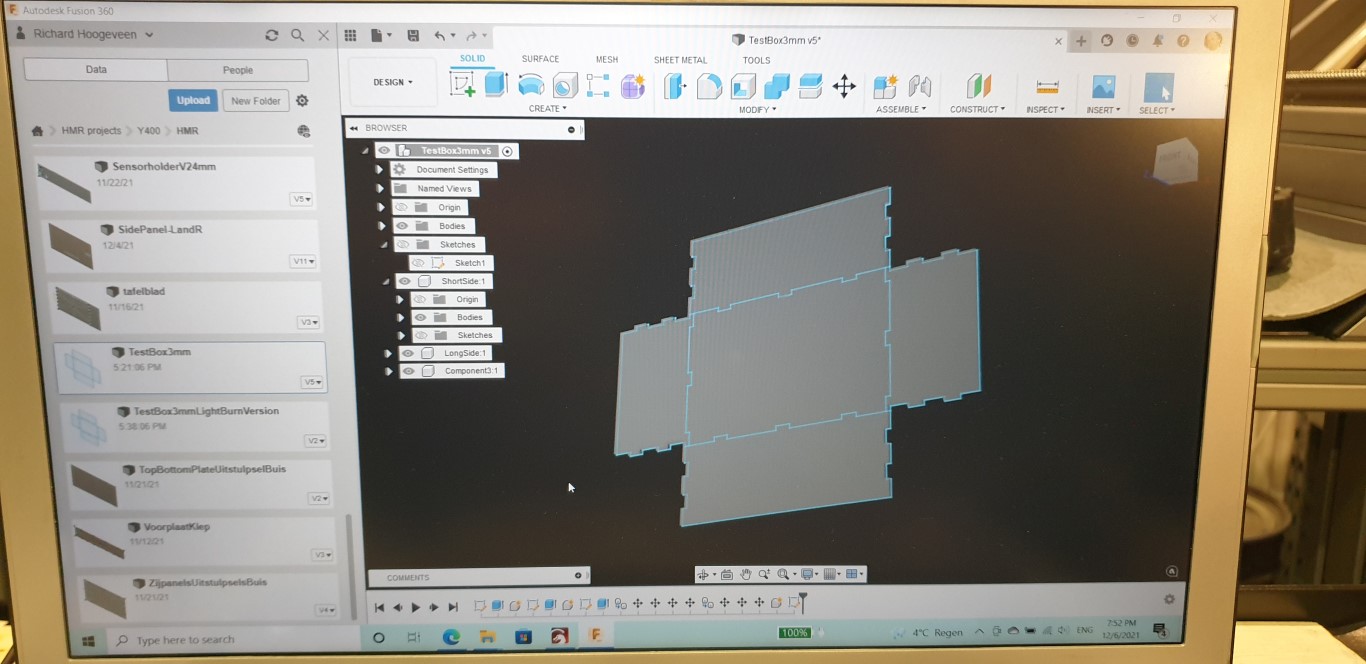Switch to the TOOLS tab
This screenshot has width=1366, height=664.
pos(756,60)
